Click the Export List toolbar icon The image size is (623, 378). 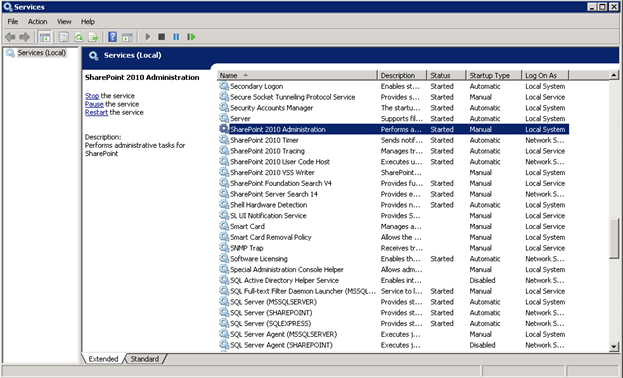[x=93, y=37]
